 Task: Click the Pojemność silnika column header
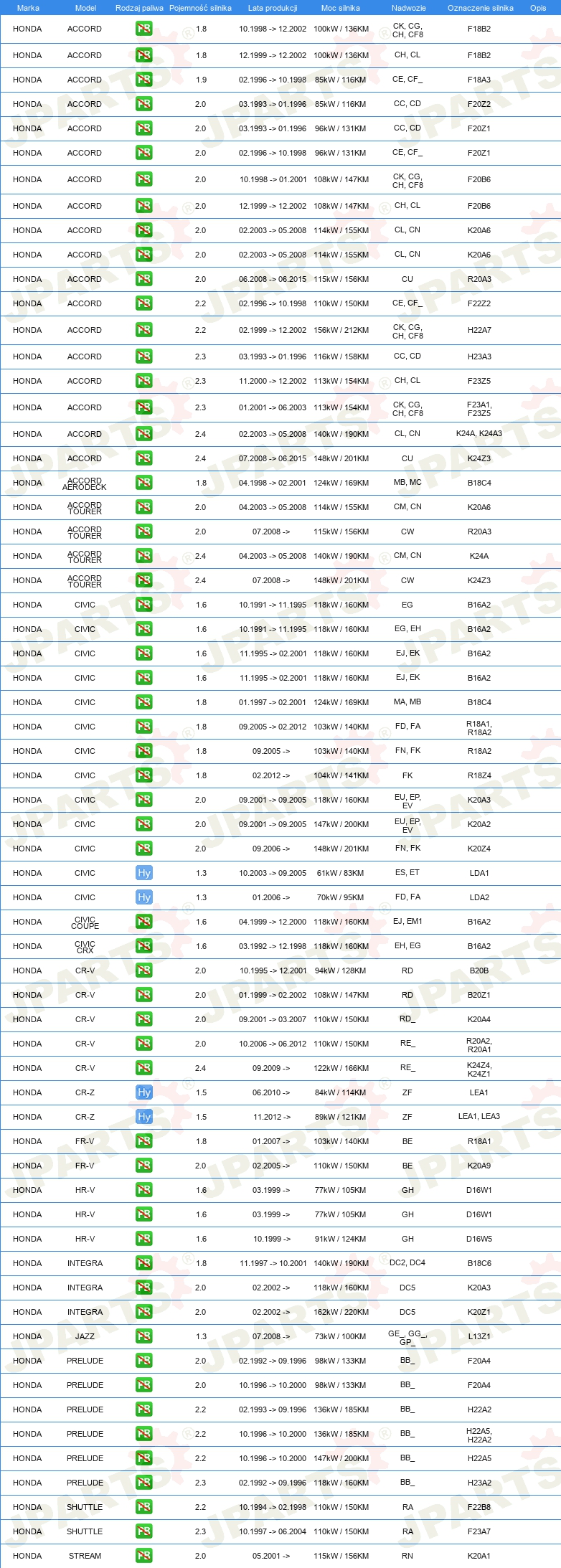(x=200, y=8)
